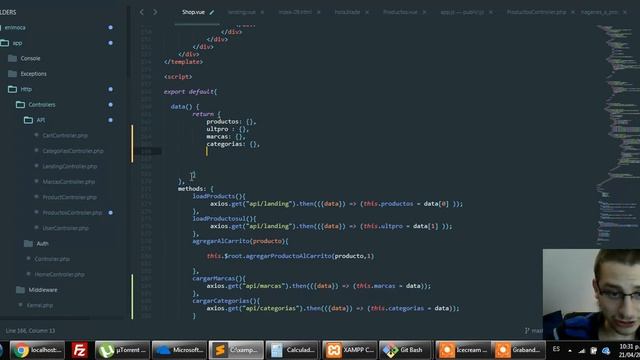Open CategoriasController.php in the sidebar
This screenshot has width=640, height=360.
(73, 151)
